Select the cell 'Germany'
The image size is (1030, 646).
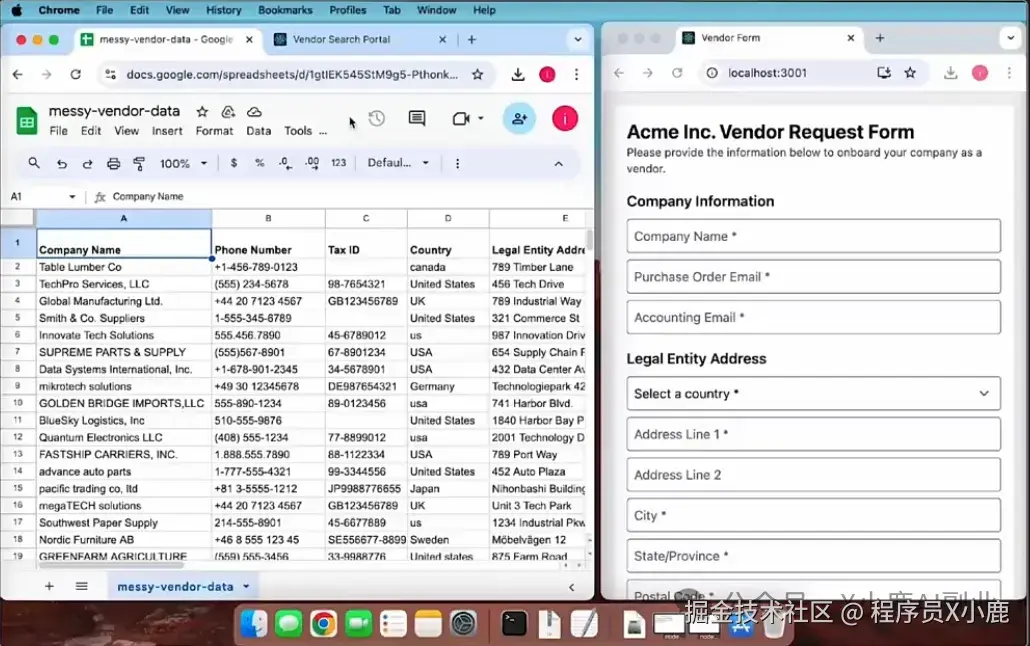(447, 386)
